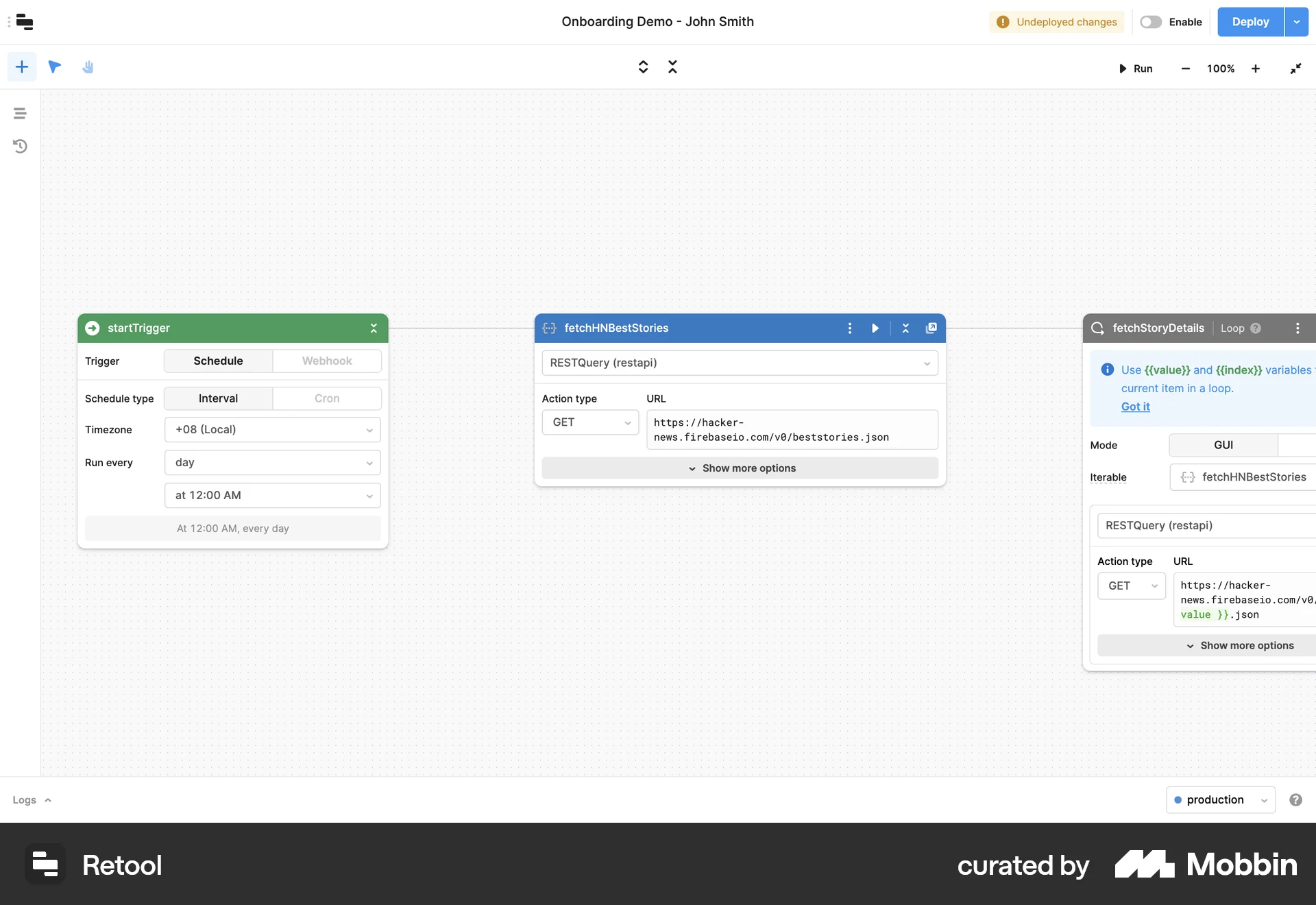Switch Mode to GUI
The image size is (1316, 905).
coord(1224,445)
